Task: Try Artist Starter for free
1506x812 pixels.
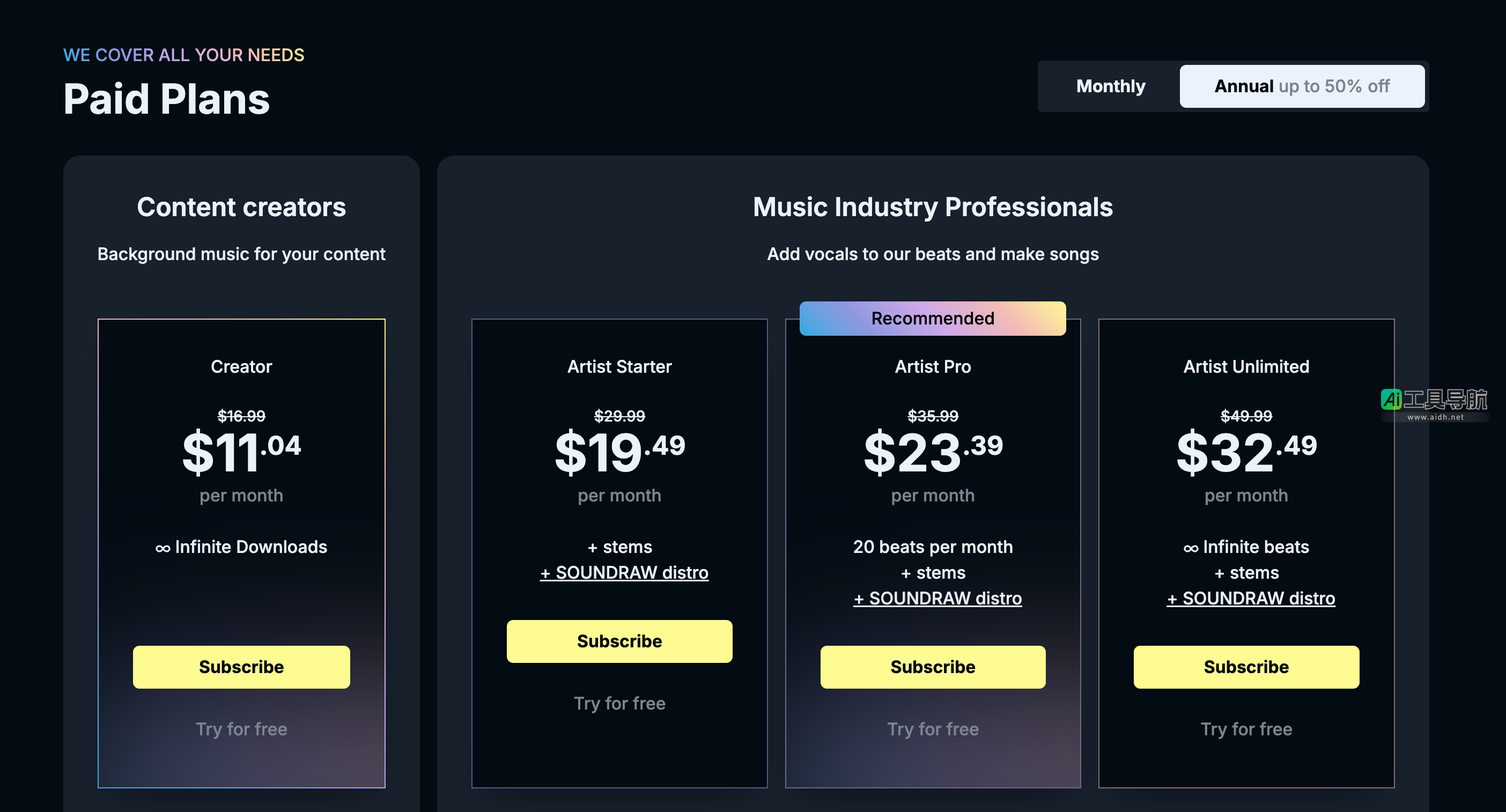Action: [x=619, y=703]
